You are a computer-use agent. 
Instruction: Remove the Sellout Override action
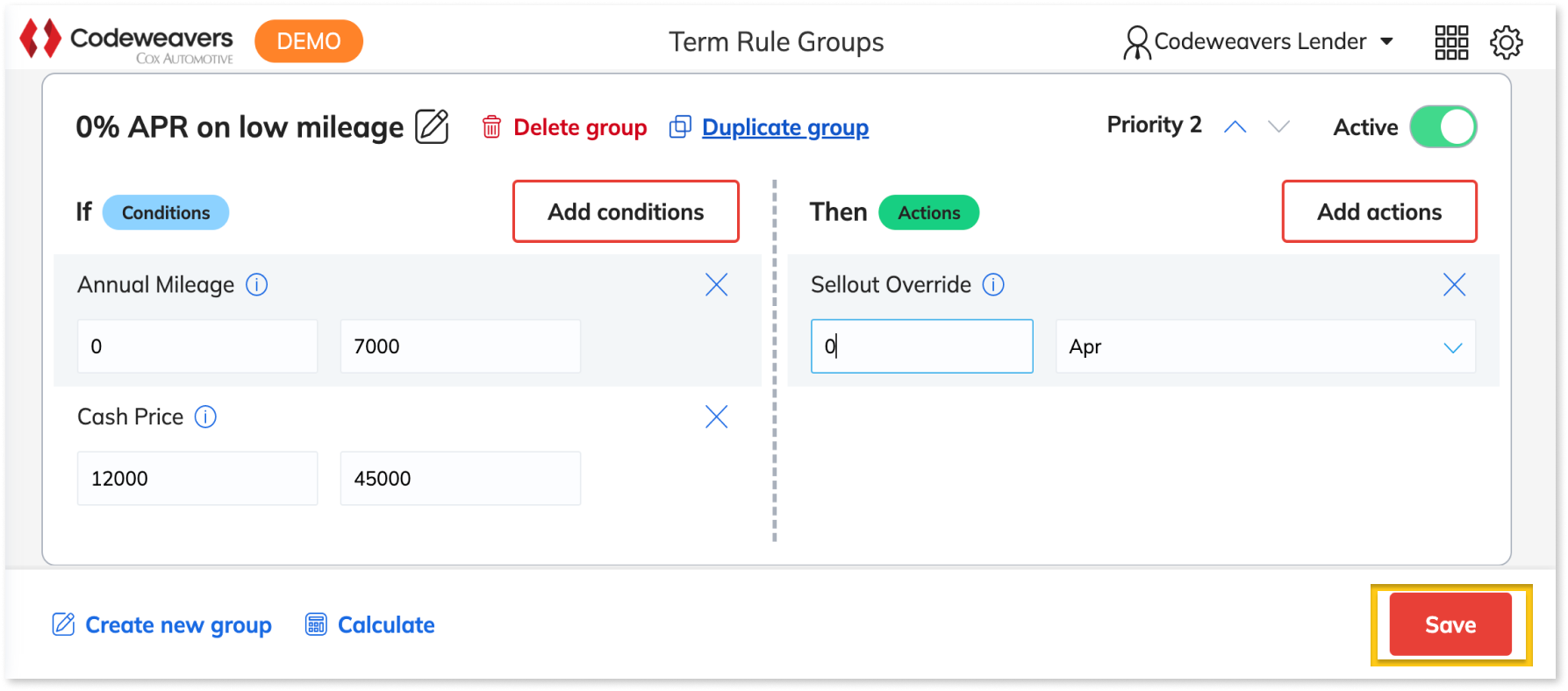tap(1455, 284)
